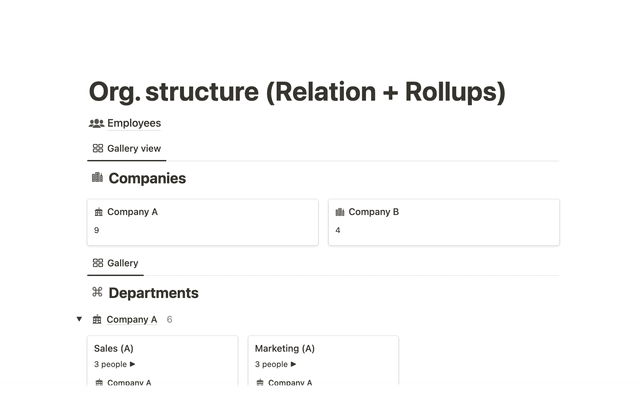Open the Employees linked page
Image resolution: width=640 pixels, height=400 pixels.
click(x=133, y=123)
